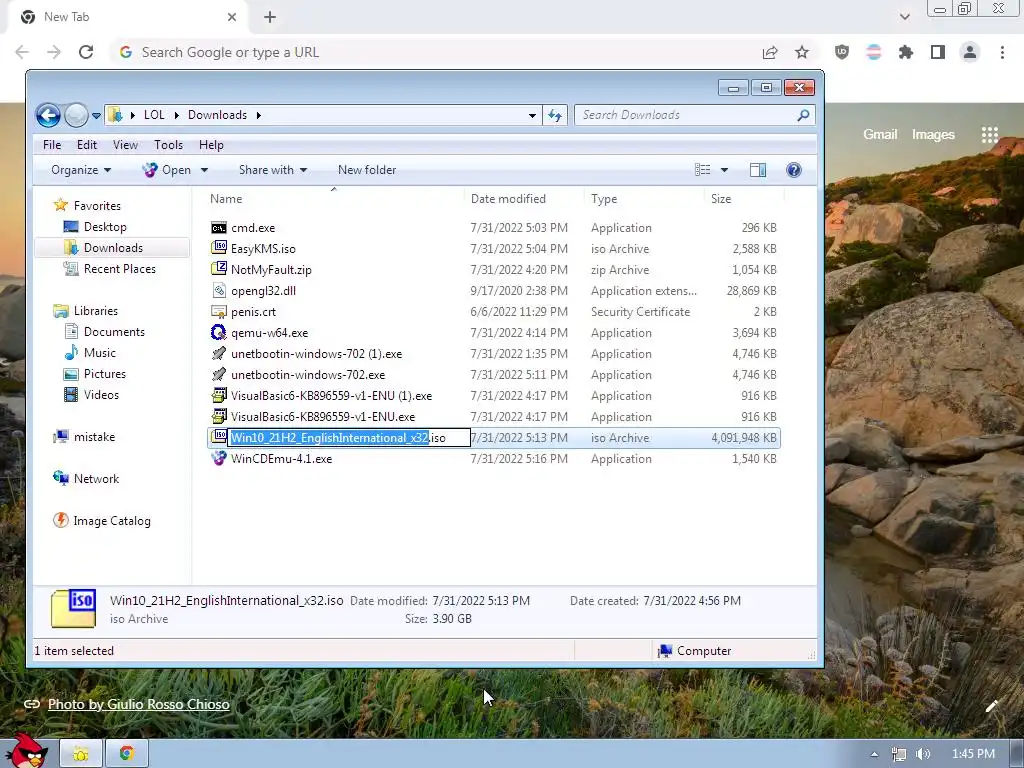Select Recent Places in navigation pane
This screenshot has width=1024, height=768.
point(120,268)
